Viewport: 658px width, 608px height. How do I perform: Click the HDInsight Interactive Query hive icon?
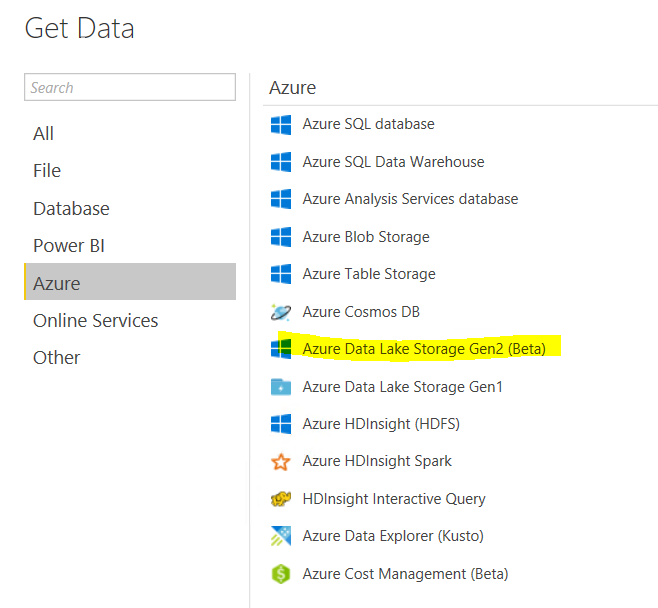[281, 499]
